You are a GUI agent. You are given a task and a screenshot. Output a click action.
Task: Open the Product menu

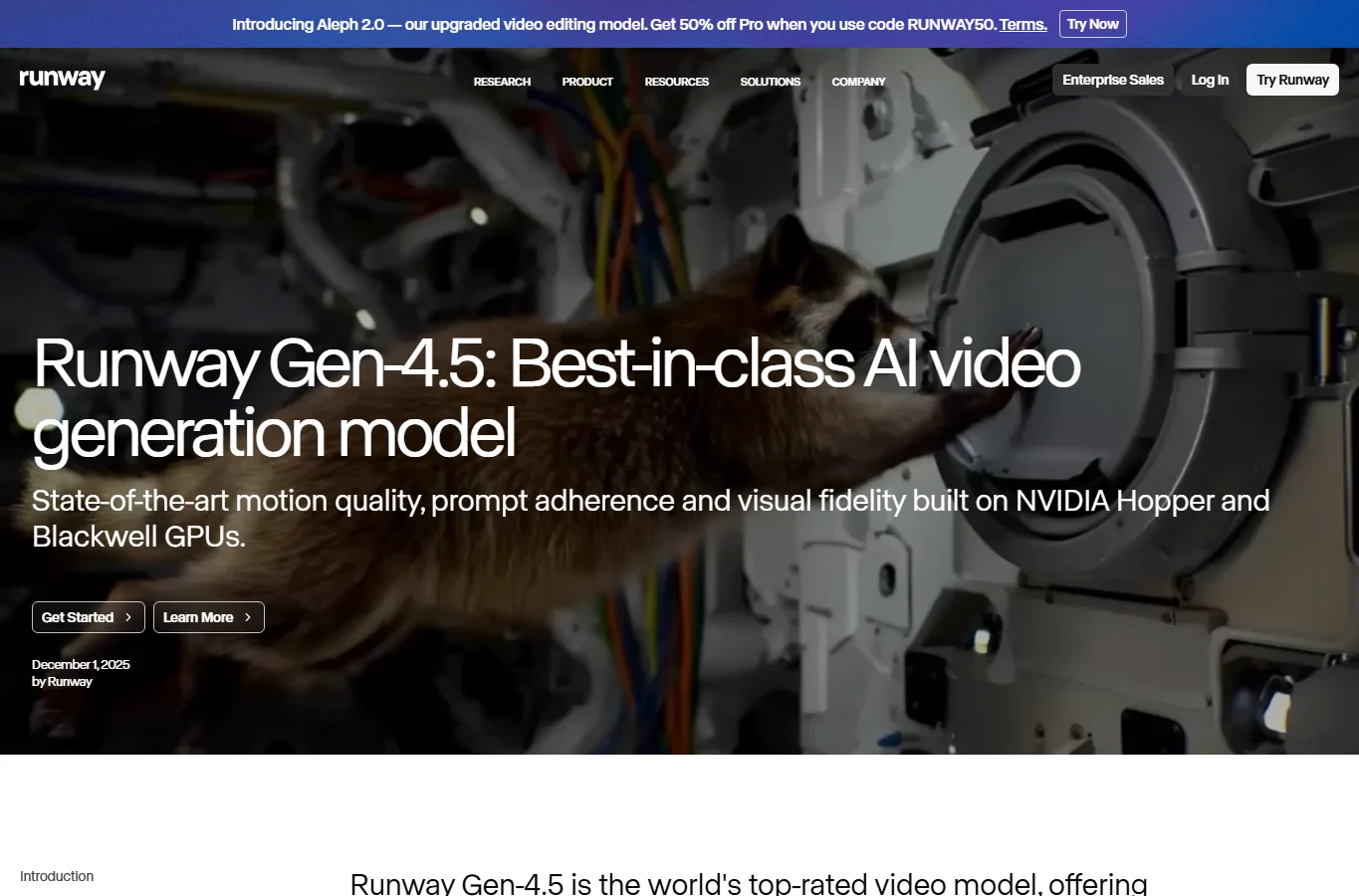(x=587, y=82)
